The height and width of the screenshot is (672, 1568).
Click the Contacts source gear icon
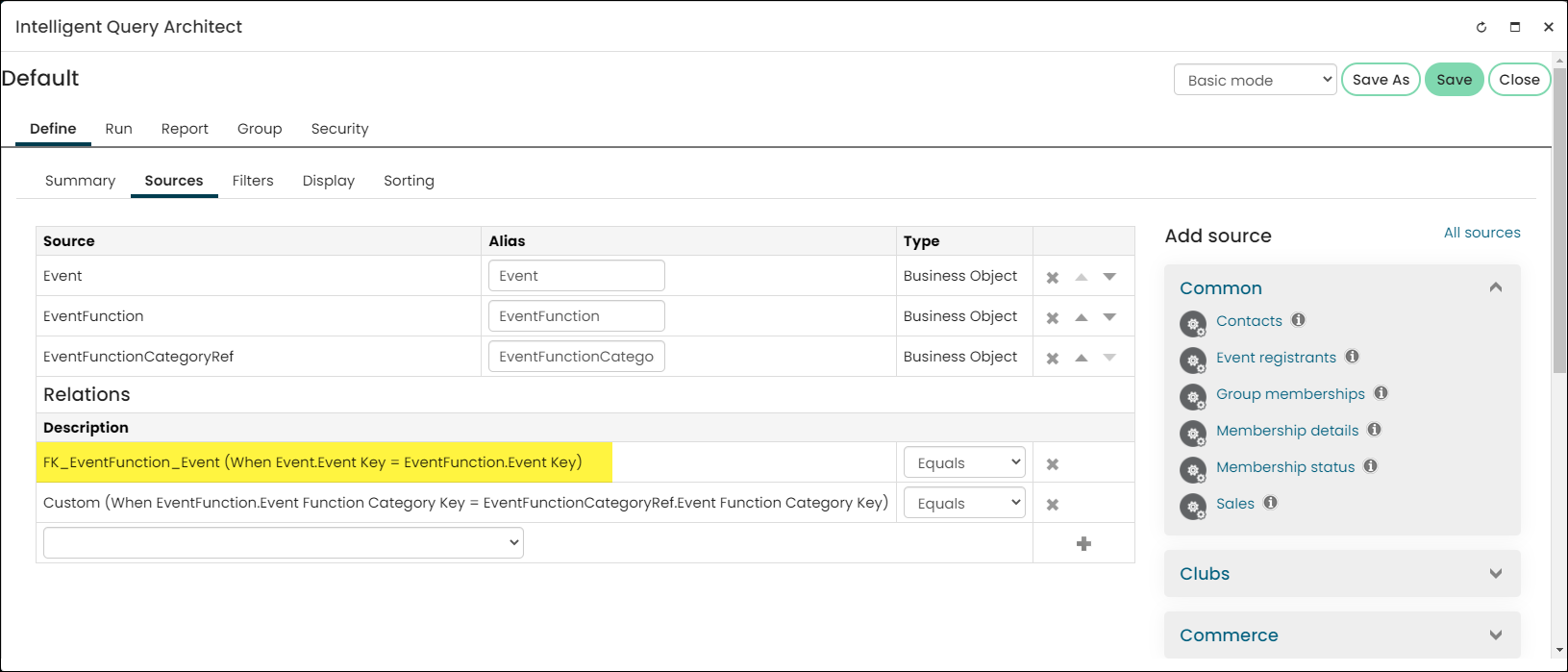(x=1193, y=324)
